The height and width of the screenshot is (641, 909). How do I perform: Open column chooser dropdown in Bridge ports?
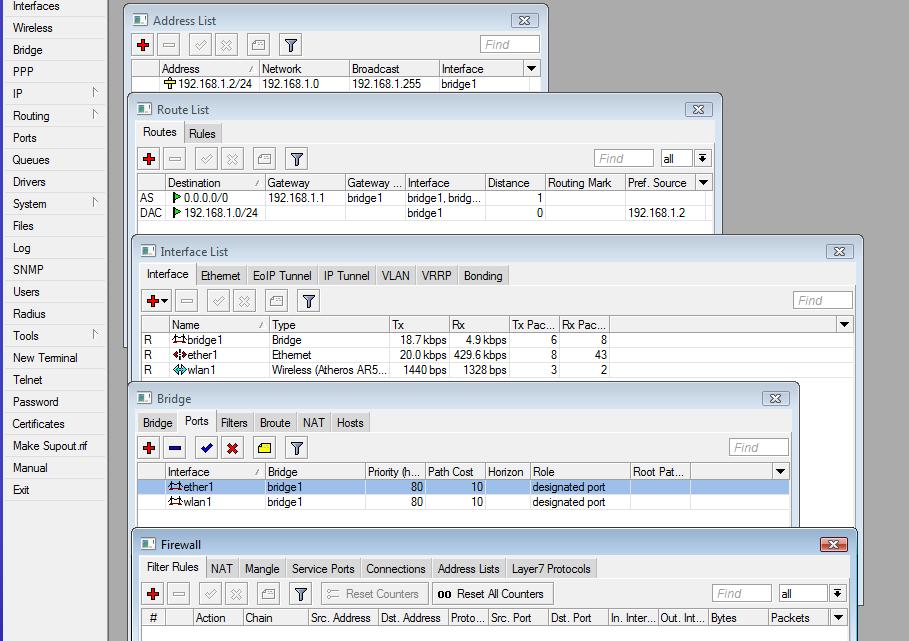pos(780,471)
